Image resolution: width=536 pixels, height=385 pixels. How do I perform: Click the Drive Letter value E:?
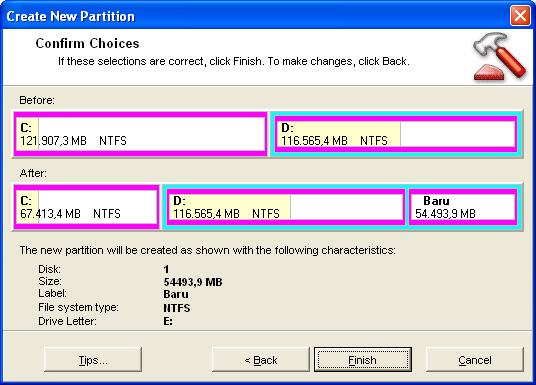168,321
